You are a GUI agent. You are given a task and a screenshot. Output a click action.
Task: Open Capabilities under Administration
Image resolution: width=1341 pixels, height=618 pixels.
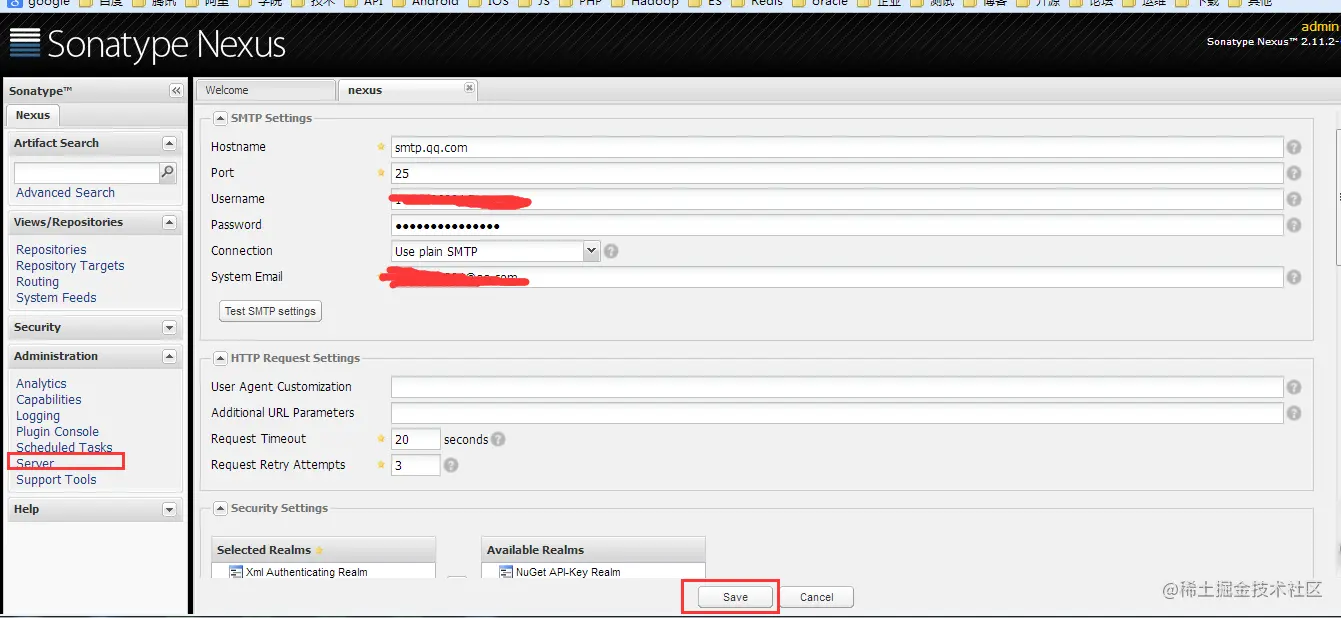point(49,400)
